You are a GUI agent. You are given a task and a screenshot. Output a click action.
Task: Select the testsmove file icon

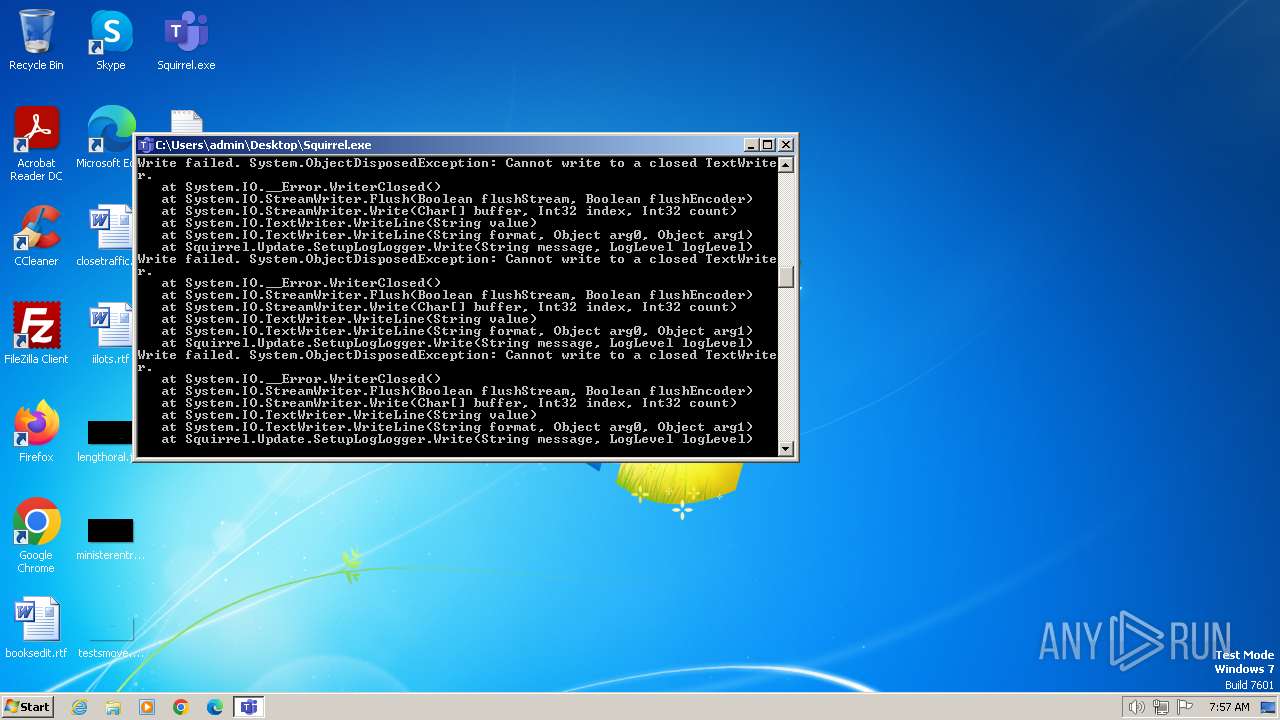click(110, 638)
